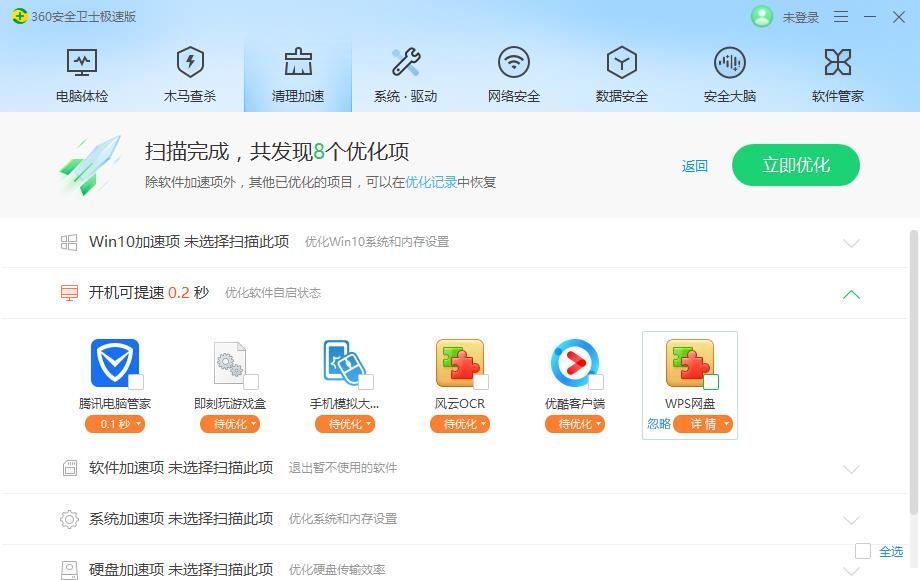The height and width of the screenshot is (580, 920).
Task: Click the 返回 link
Action: 695,165
